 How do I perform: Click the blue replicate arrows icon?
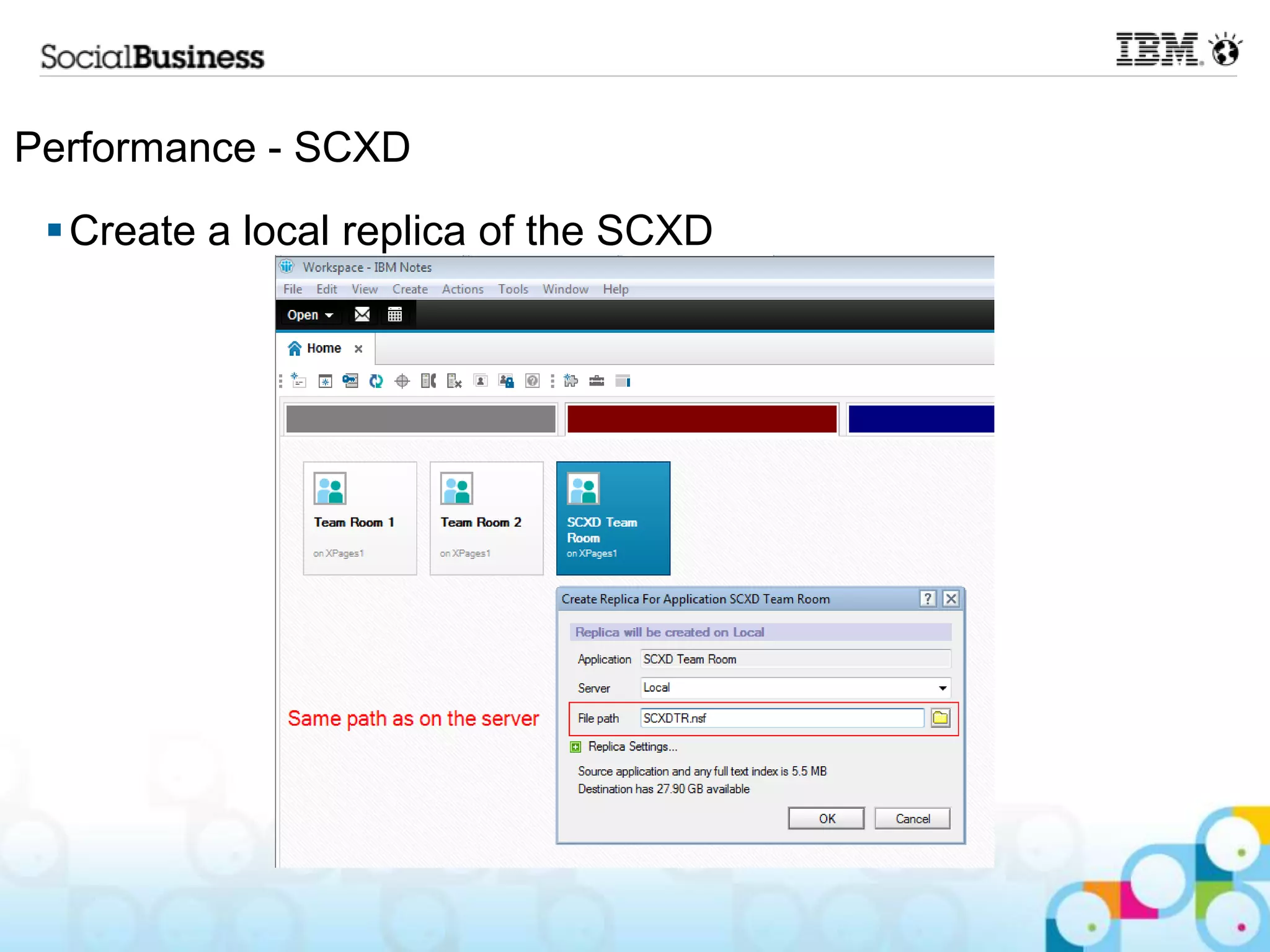coord(376,381)
